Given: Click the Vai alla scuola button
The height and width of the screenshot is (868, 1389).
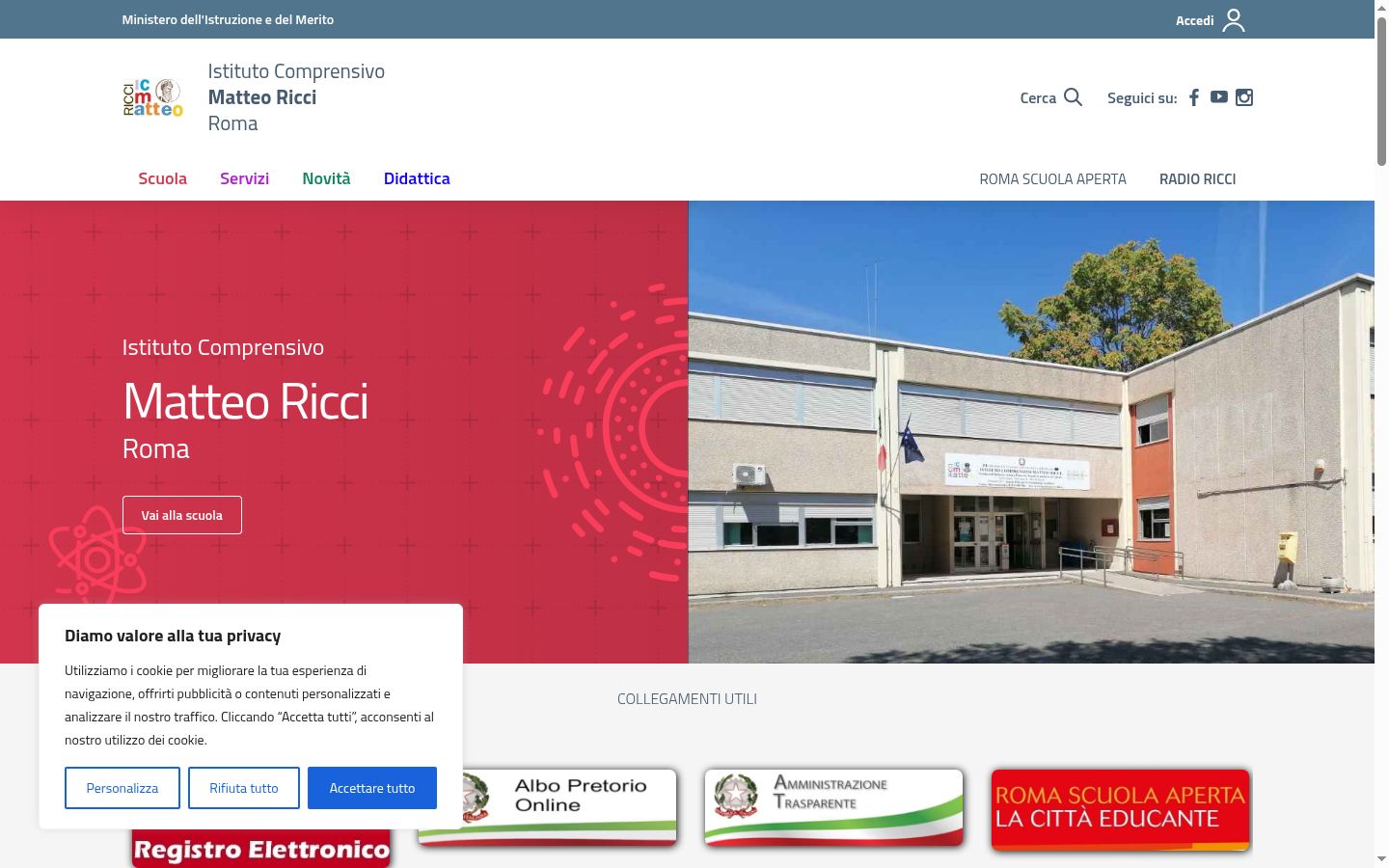Looking at the screenshot, I should [182, 515].
